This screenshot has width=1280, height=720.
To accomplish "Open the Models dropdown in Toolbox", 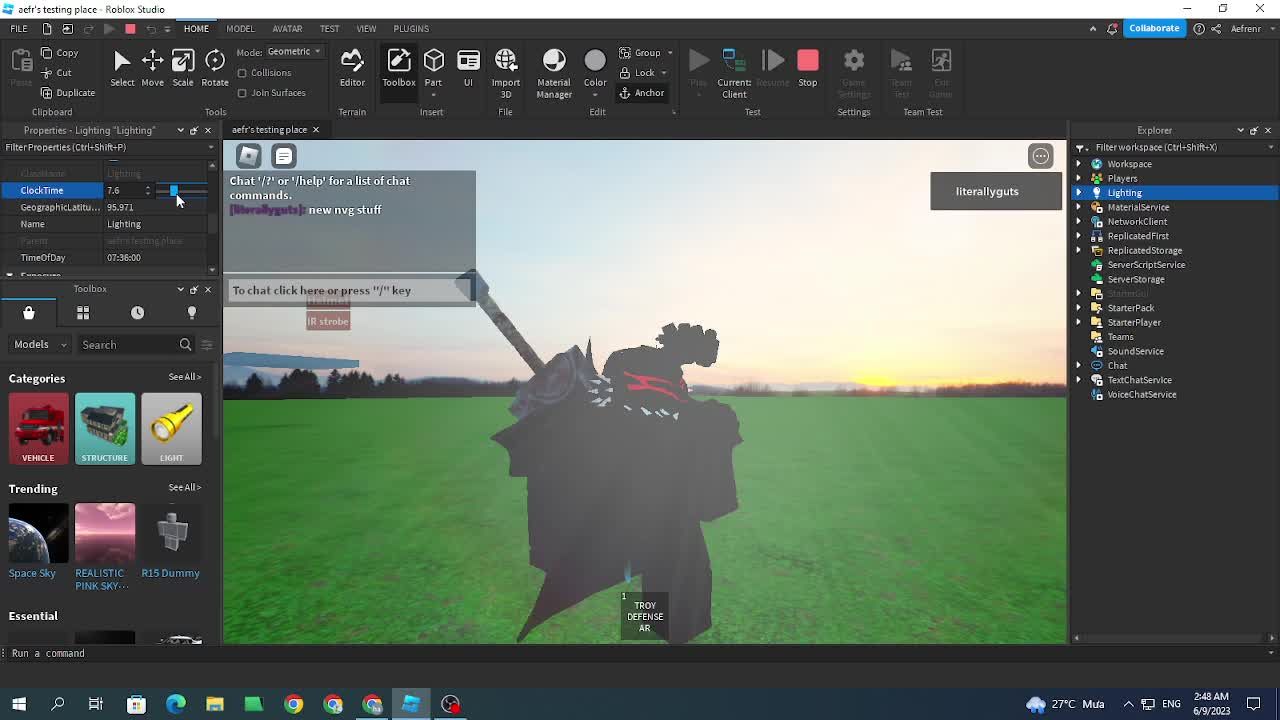I will coord(38,344).
